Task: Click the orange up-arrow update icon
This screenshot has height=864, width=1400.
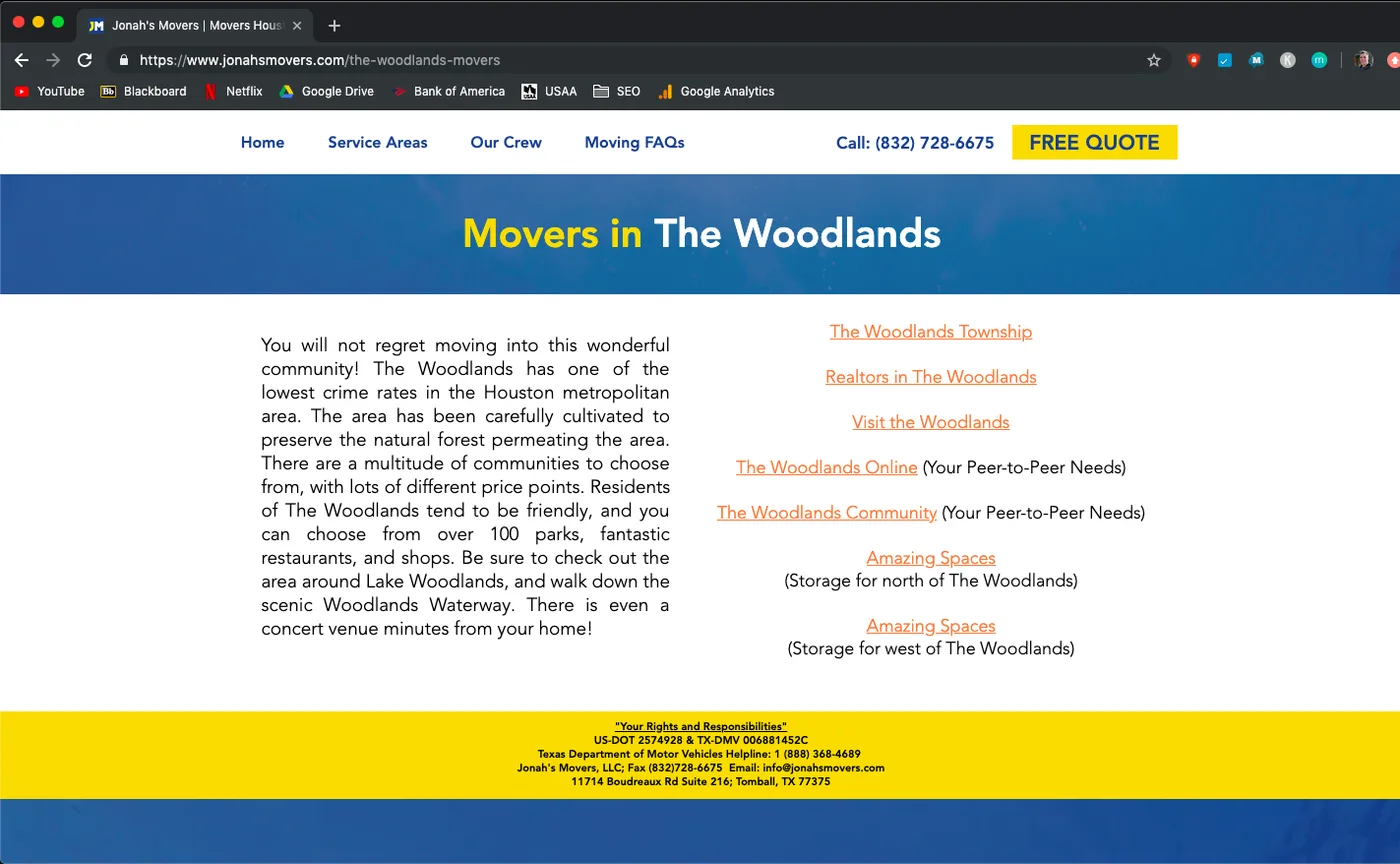Action: click(x=1393, y=60)
